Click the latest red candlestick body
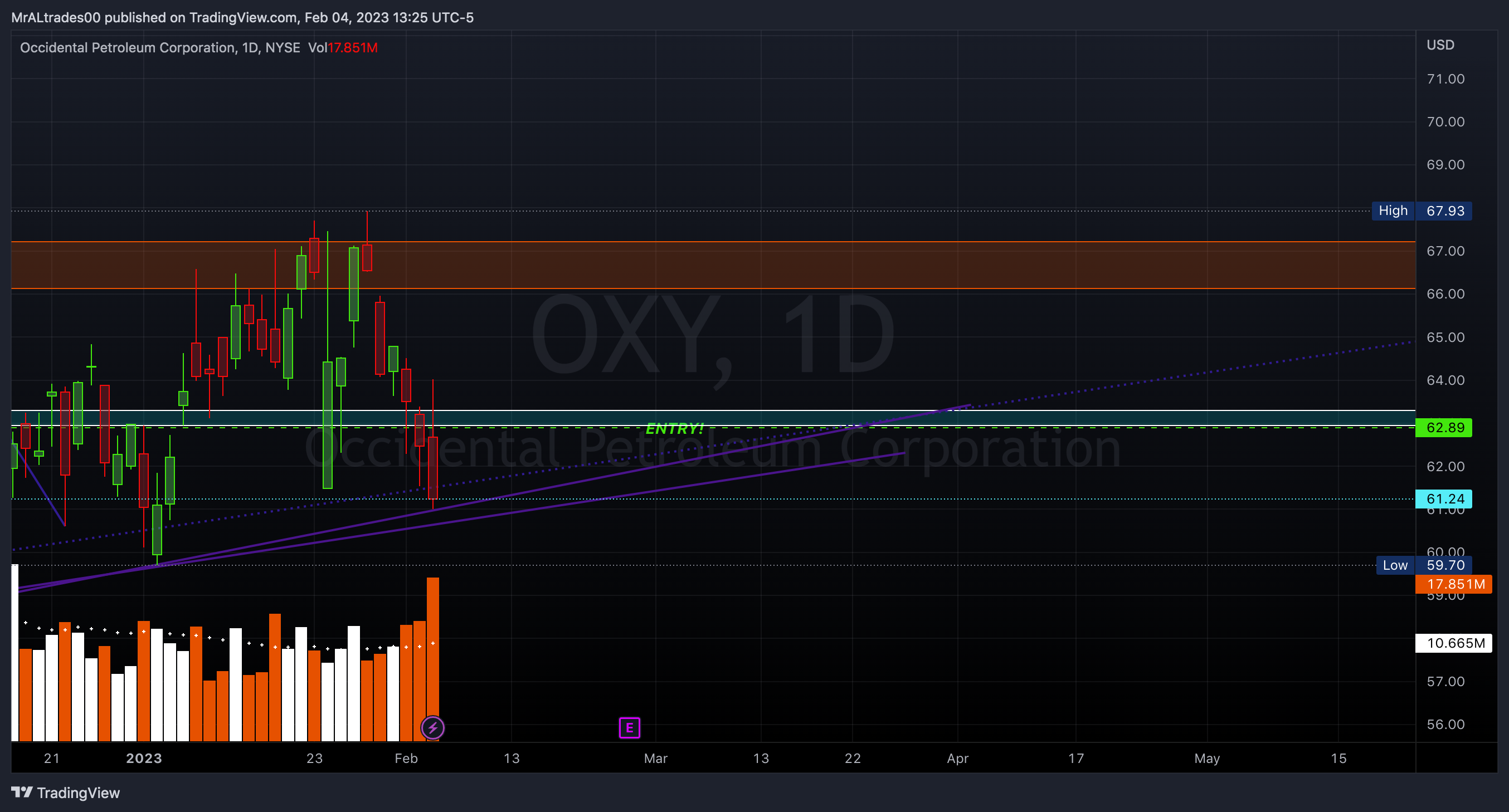The height and width of the screenshot is (812, 1509). tap(433, 467)
